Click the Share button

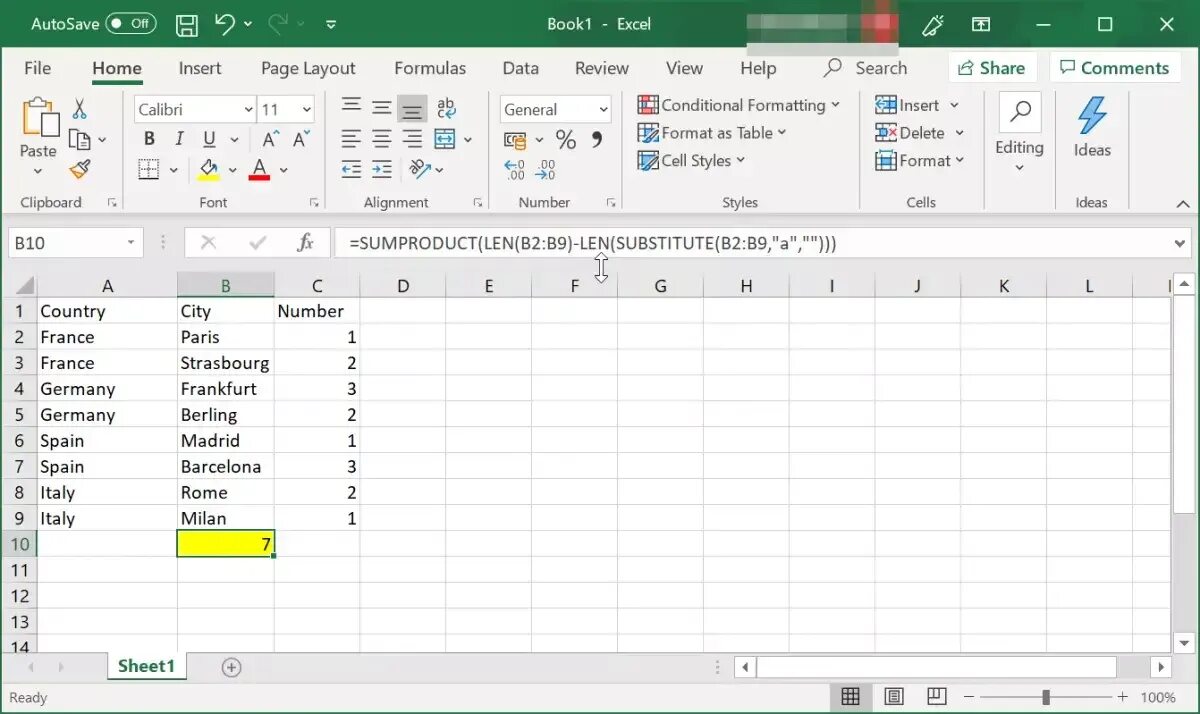click(x=991, y=68)
